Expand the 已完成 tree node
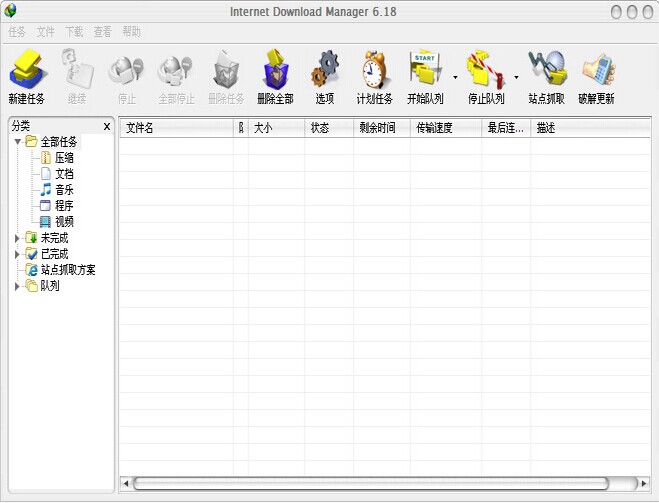This screenshot has height=503, width=659. point(17,254)
